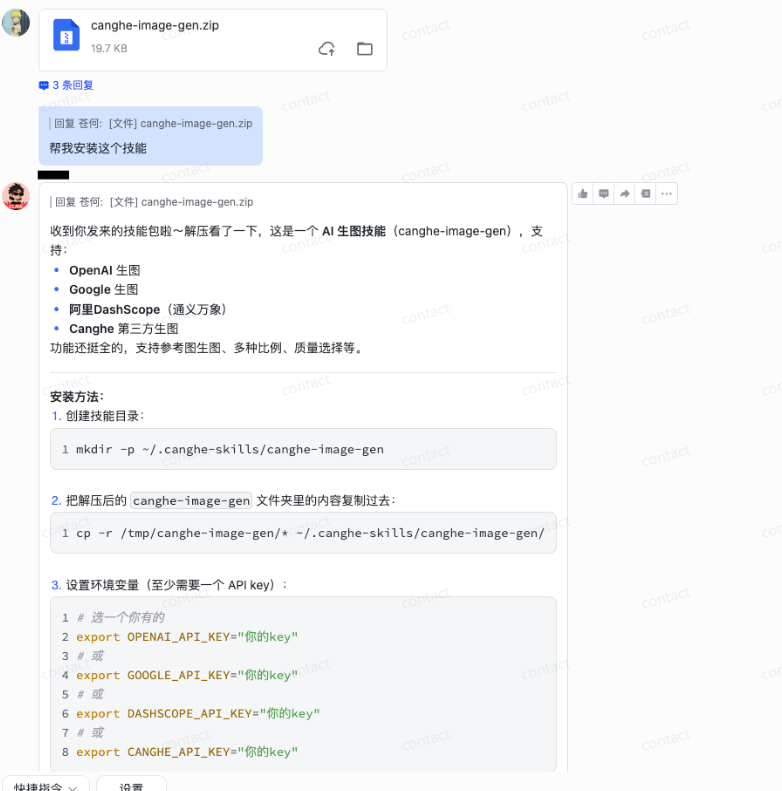Click the bullet item OpenAI 生图
The image size is (782, 791).
tap(104, 270)
